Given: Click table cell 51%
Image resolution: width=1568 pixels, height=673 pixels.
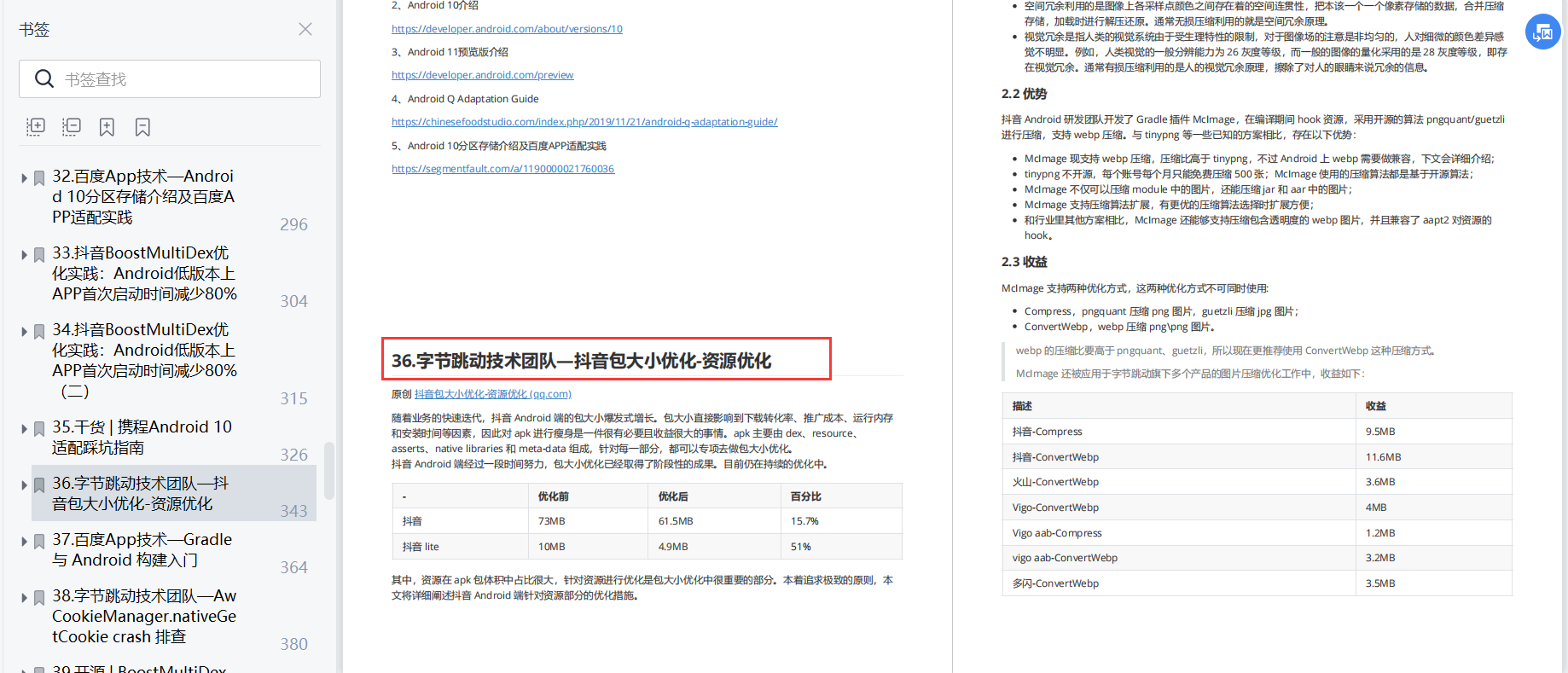Looking at the screenshot, I should [x=841, y=547].
